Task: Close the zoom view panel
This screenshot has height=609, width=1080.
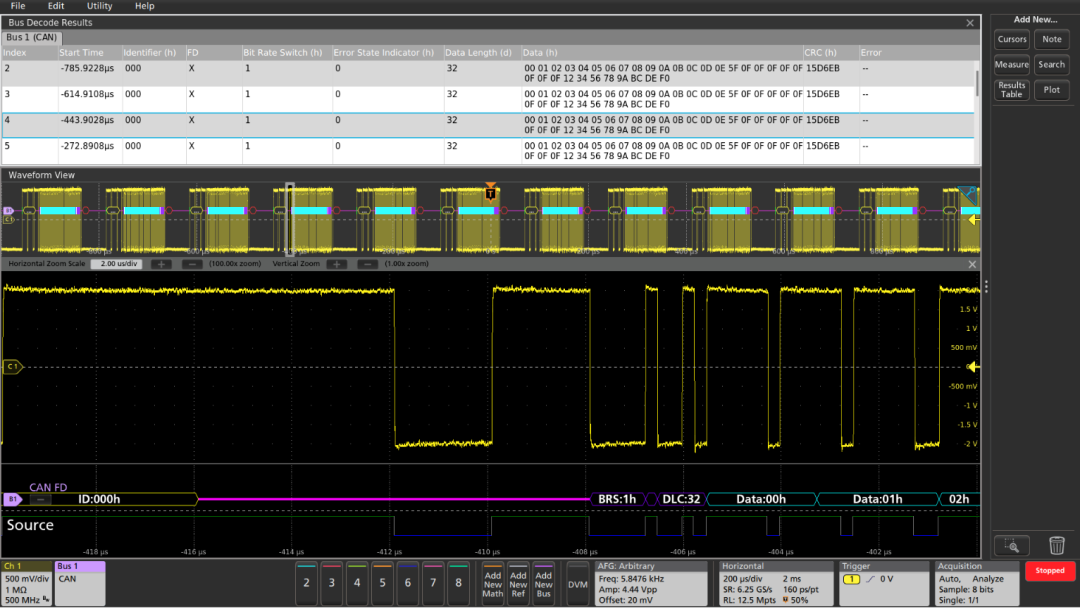Action: 972,265
